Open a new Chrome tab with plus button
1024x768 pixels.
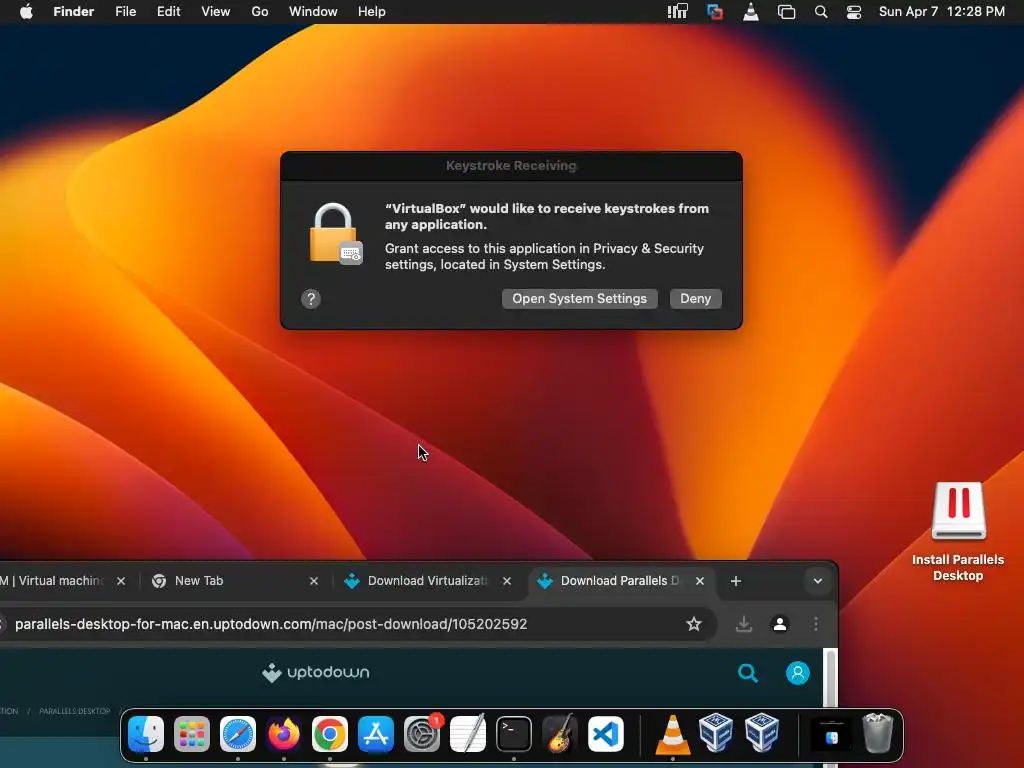coord(736,581)
